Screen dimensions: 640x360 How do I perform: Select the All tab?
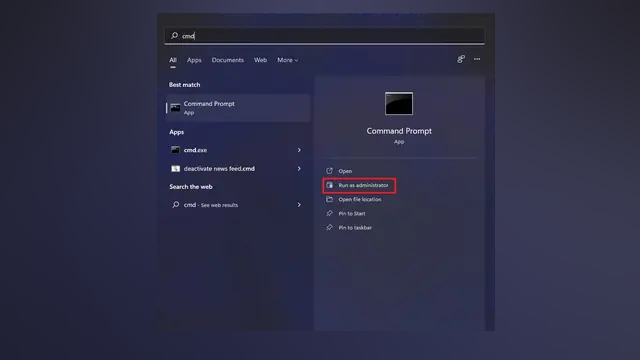(173, 60)
